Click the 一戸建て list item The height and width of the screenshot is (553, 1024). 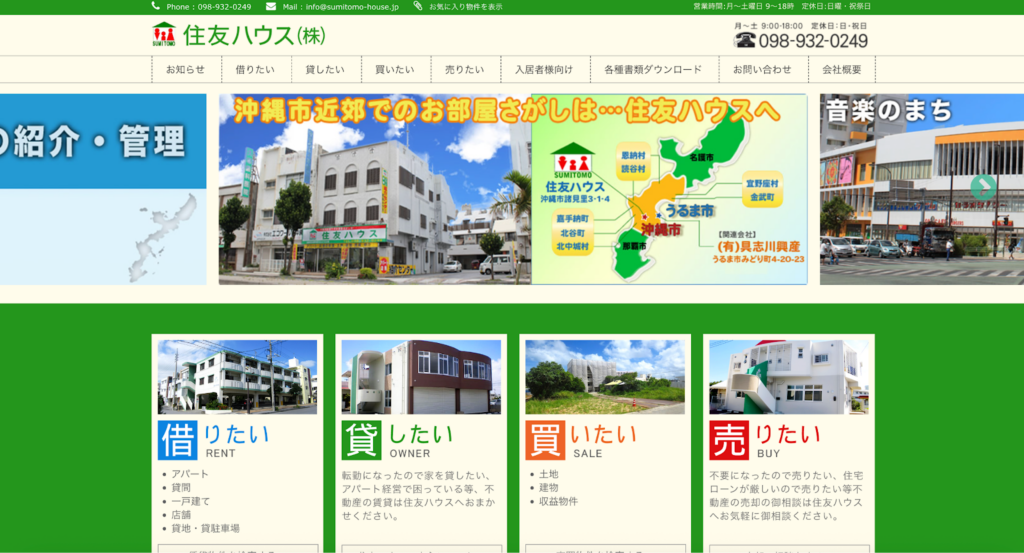tap(191, 501)
